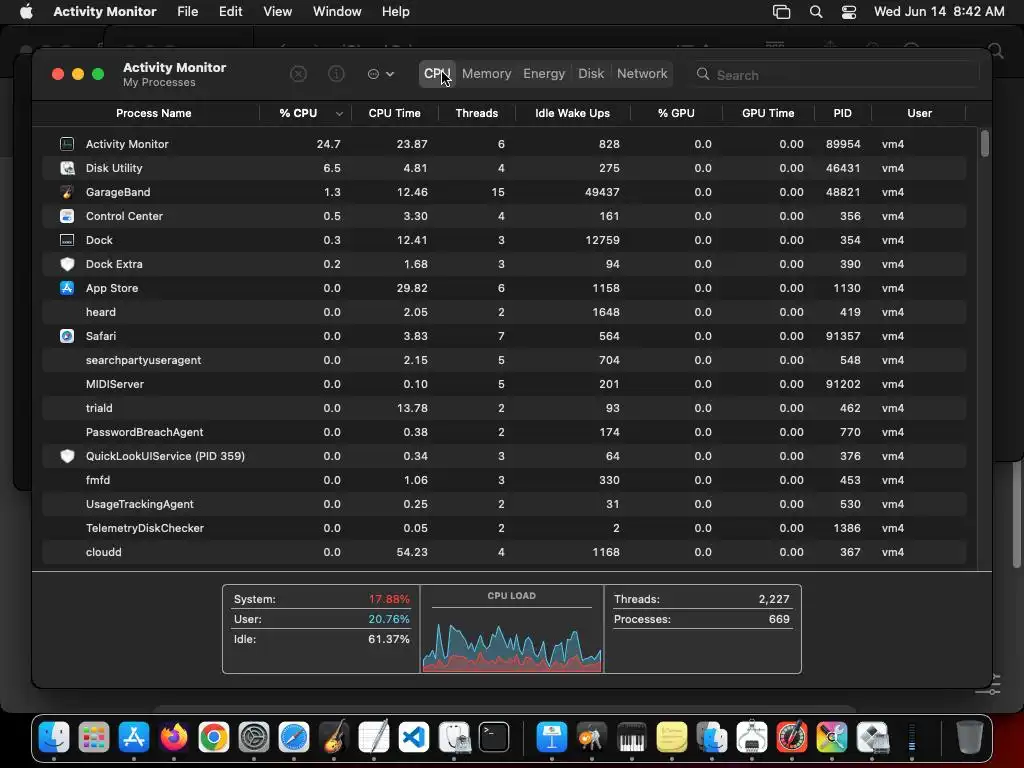Sort by GPU Time column header
The height and width of the screenshot is (768, 1024).
(x=768, y=113)
